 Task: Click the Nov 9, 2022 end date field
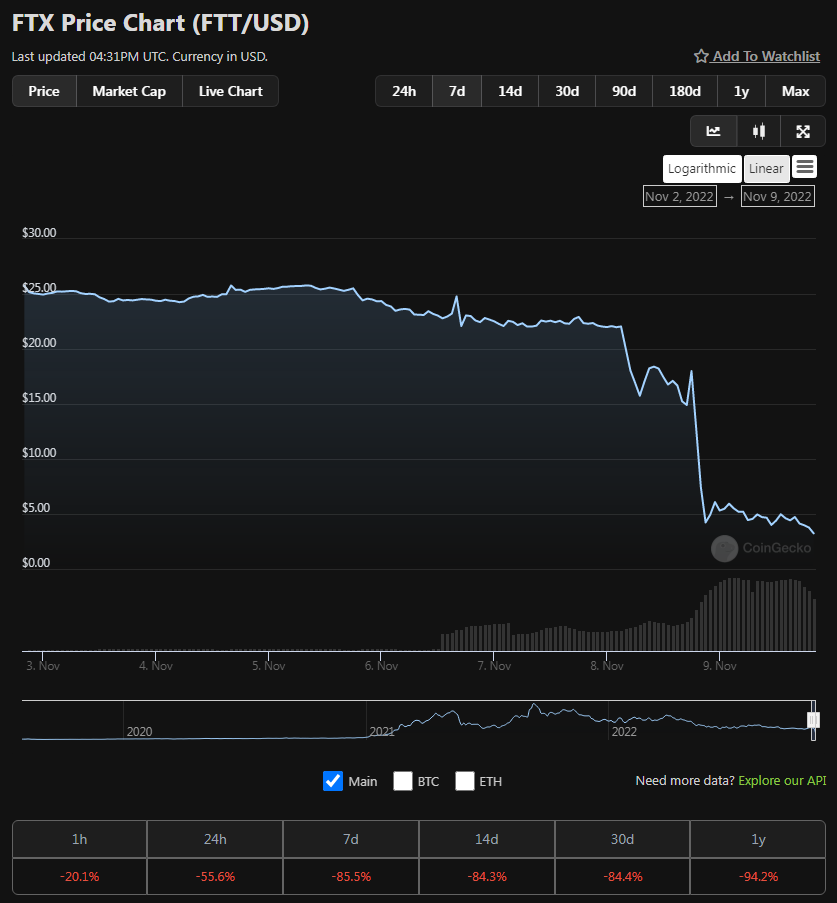778,196
